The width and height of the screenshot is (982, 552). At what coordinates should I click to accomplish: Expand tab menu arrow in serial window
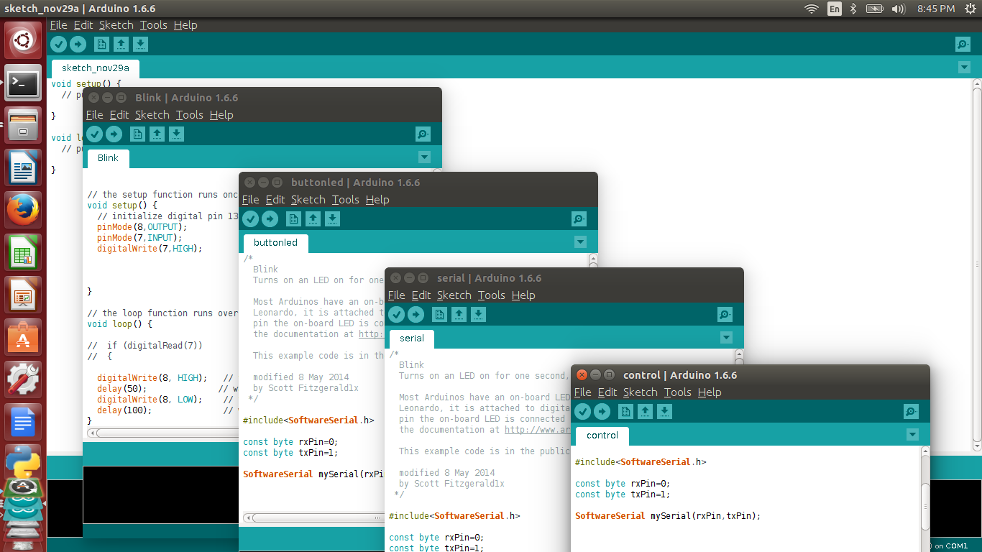click(726, 338)
